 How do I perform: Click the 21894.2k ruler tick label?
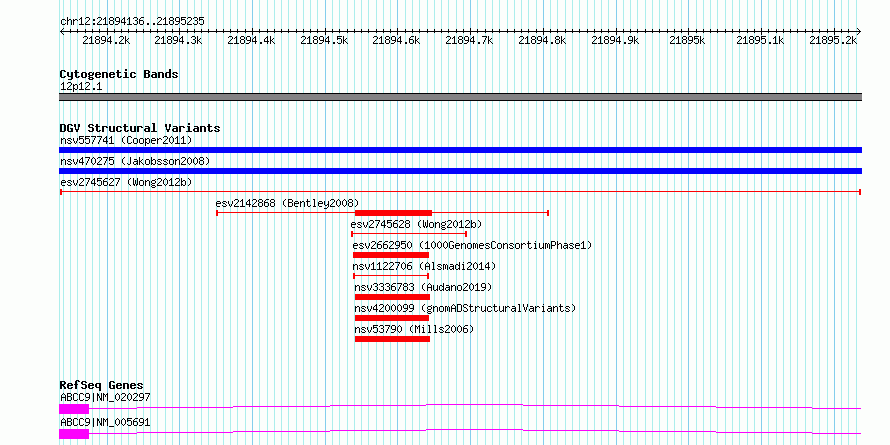(106, 40)
